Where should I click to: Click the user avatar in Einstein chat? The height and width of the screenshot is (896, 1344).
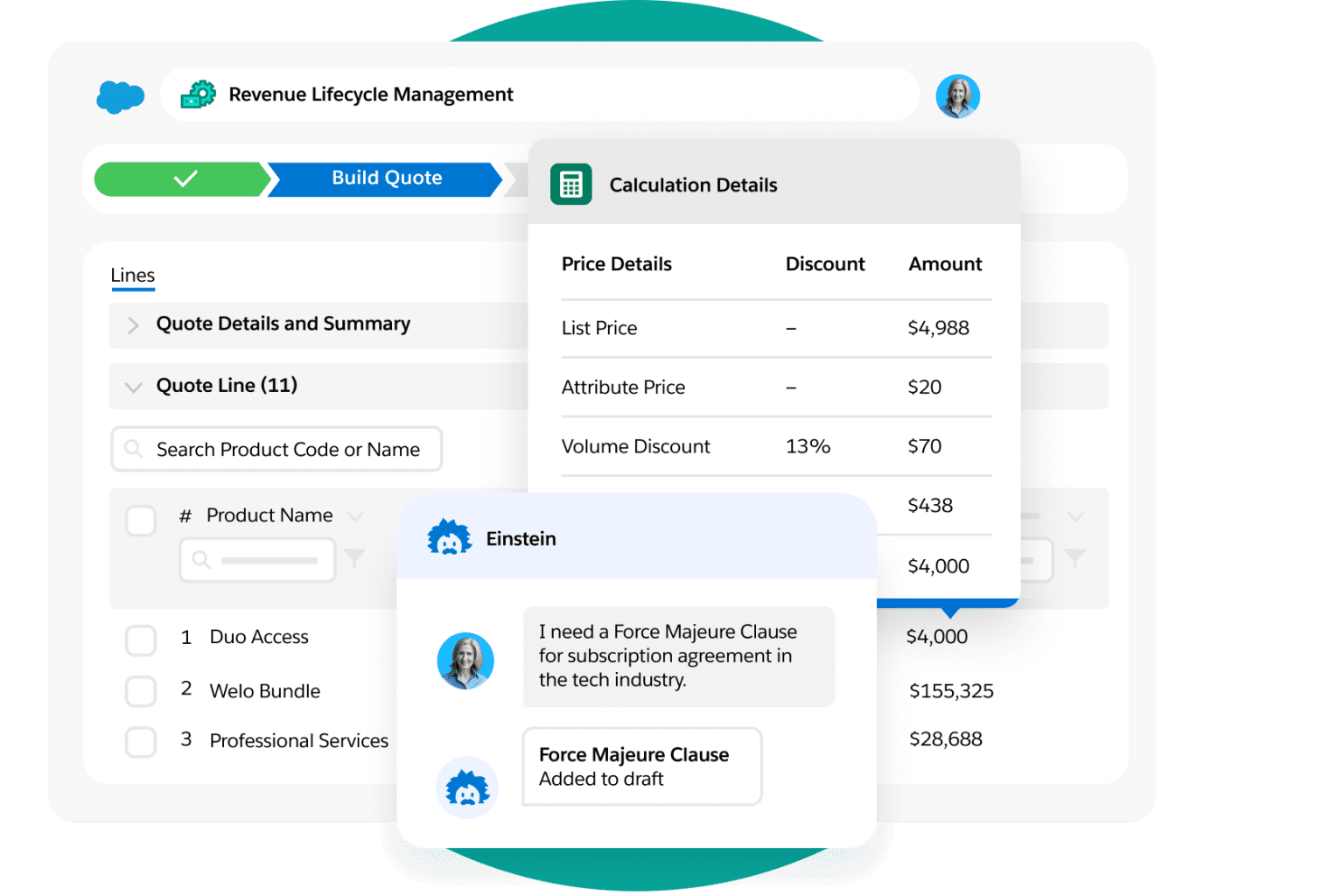(x=465, y=661)
